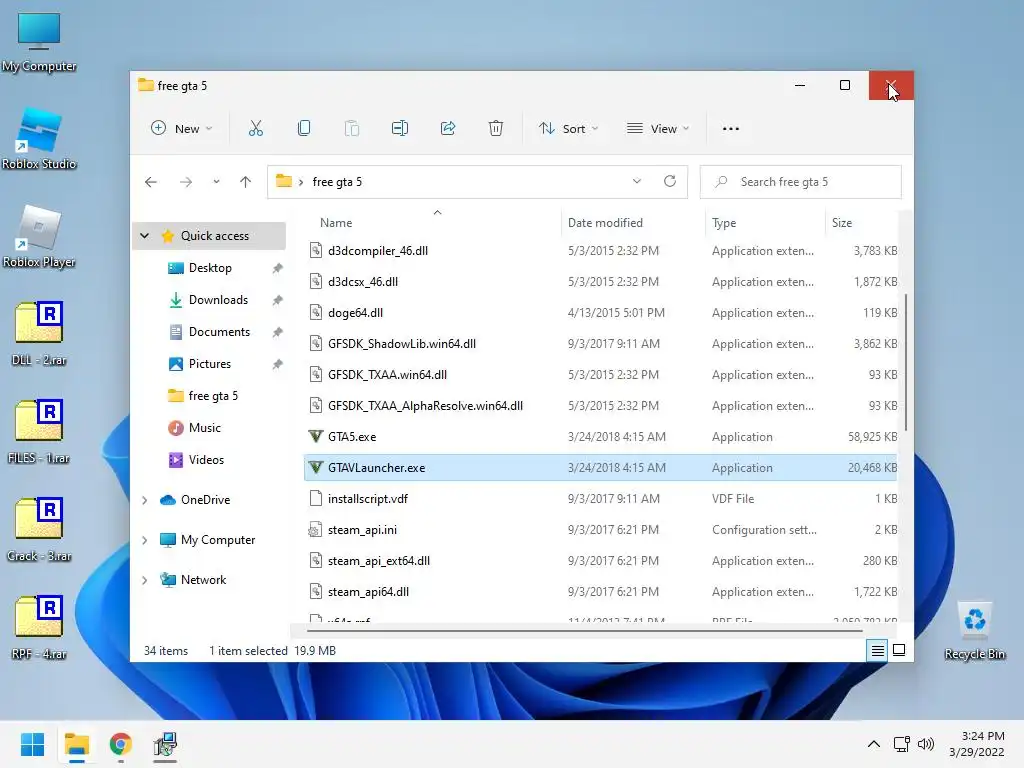
Task: Expand the OneDrive tree node
Action: pyautogui.click(x=145, y=500)
